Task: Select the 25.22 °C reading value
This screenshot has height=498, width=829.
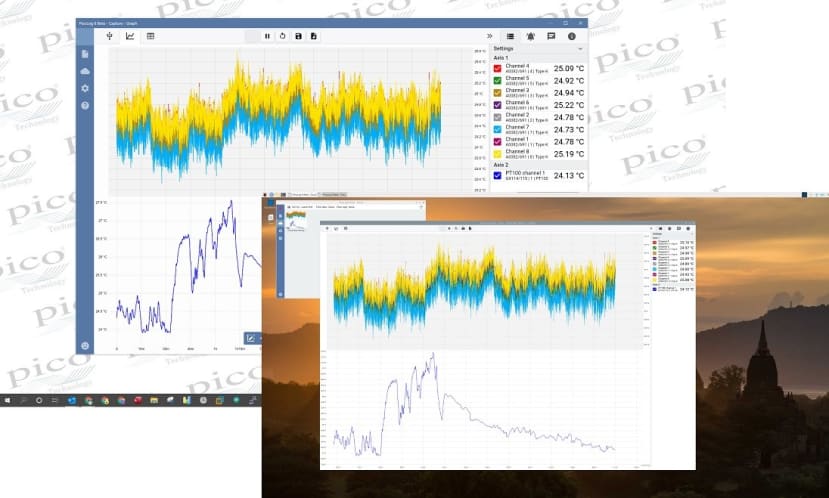Action: click(569, 105)
